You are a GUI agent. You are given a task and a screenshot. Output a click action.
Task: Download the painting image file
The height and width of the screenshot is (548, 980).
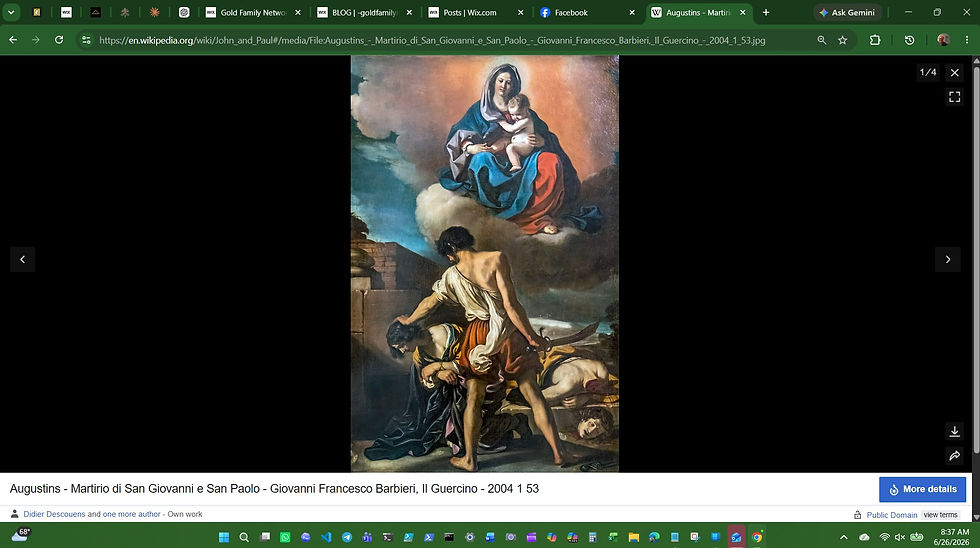pyautogui.click(x=954, y=431)
